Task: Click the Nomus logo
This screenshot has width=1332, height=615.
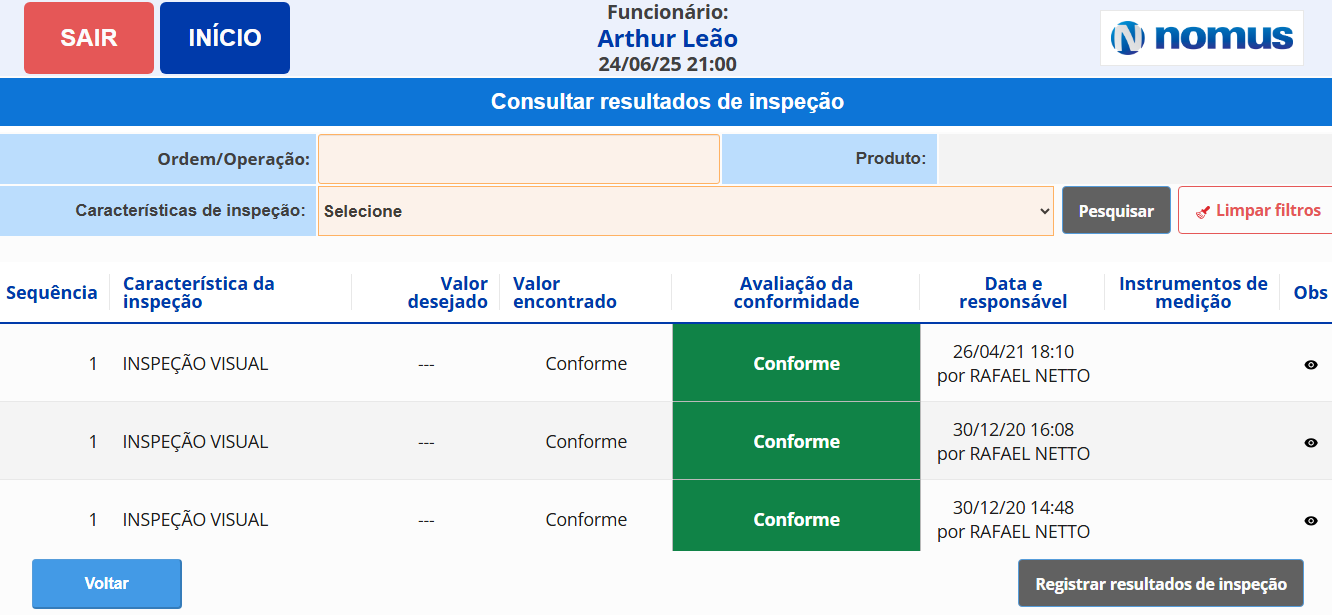Action: [x=1201, y=38]
